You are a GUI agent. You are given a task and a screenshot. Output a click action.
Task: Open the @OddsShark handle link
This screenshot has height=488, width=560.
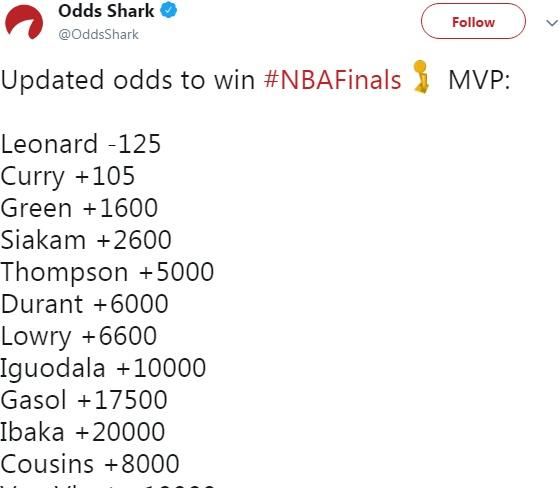pos(98,35)
